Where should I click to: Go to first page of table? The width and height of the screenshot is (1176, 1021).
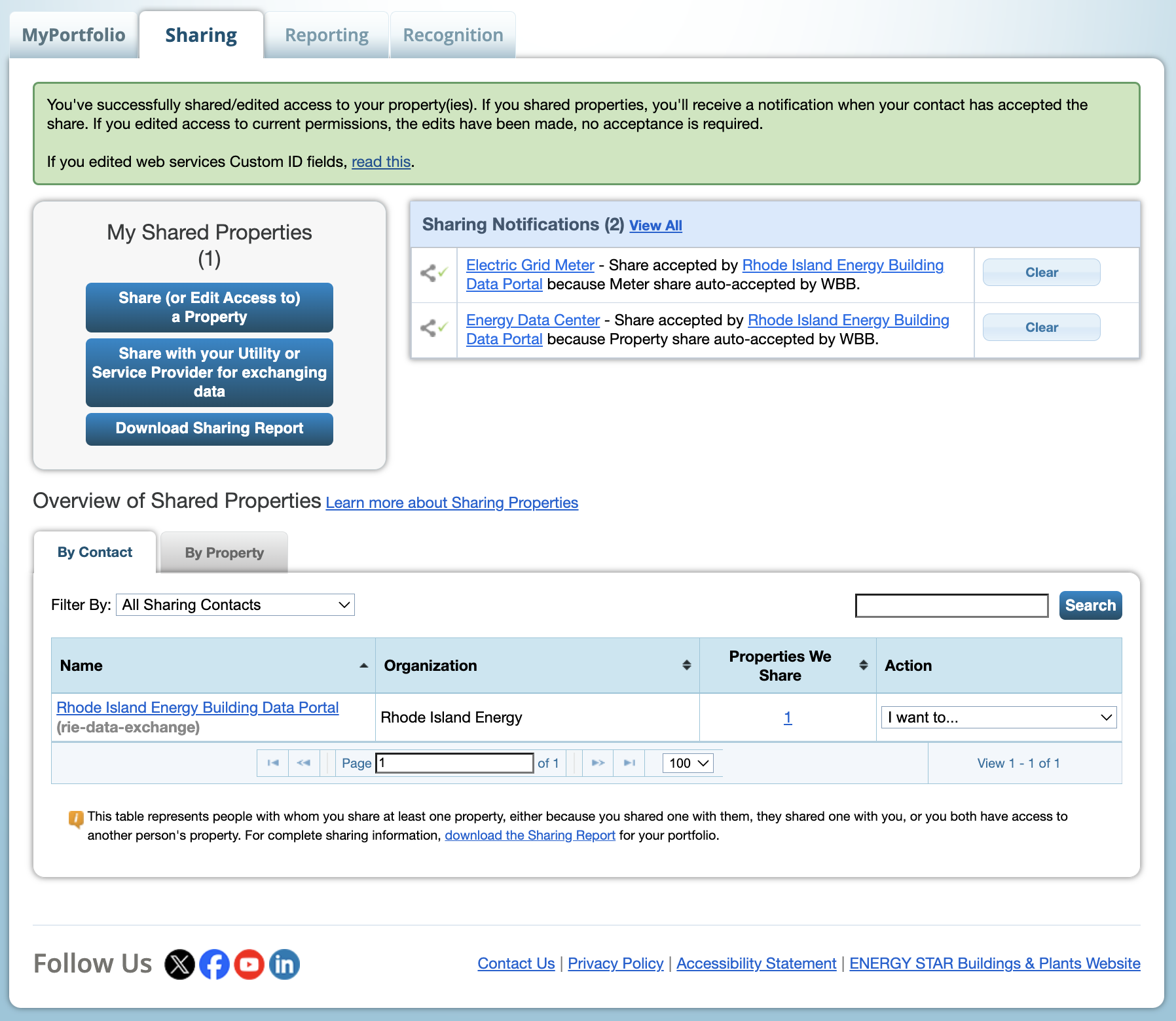pos(273,763)
